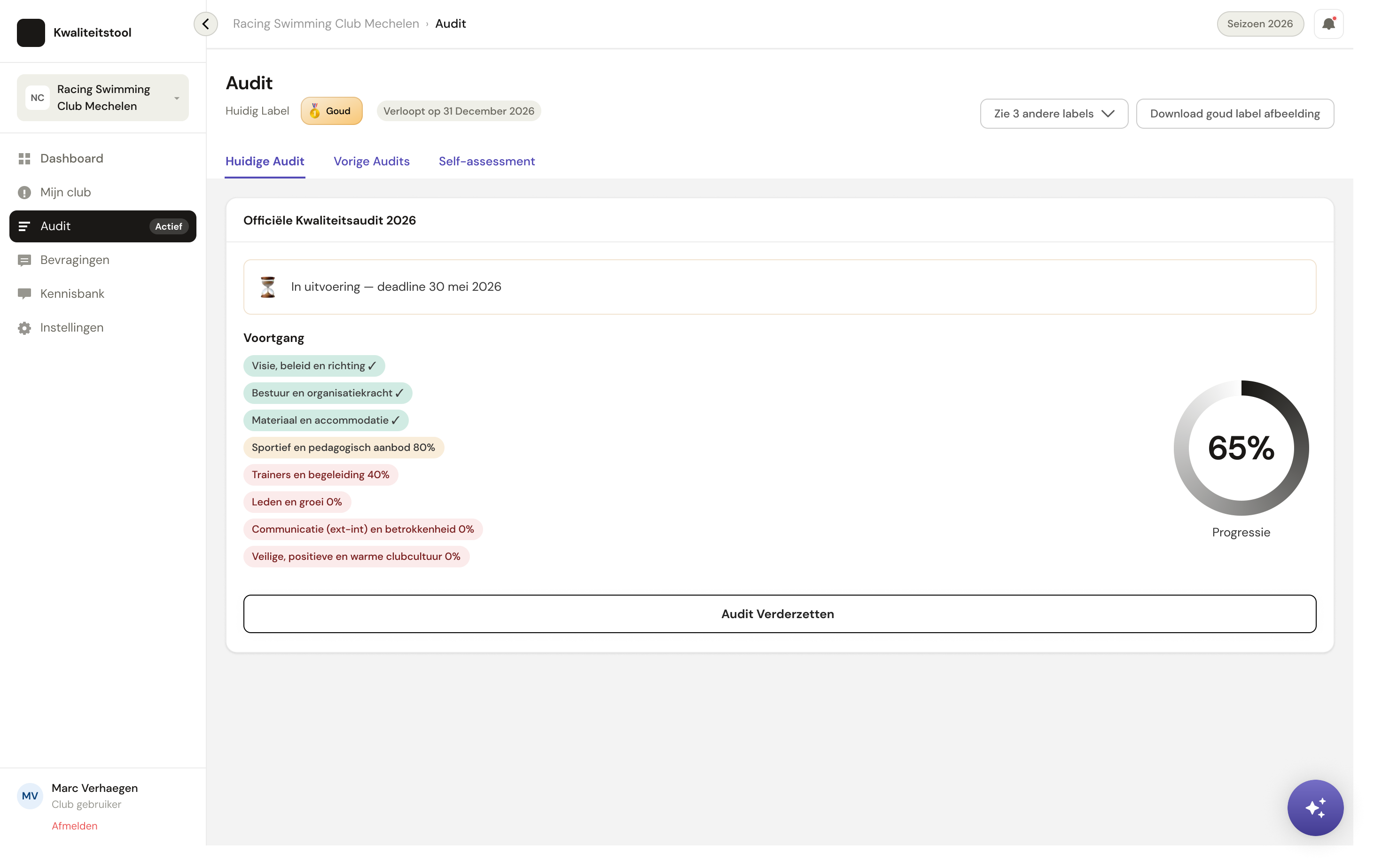Screen dimensions: 1374x868
Task: Click the NC club avatar
Action: (x=38, y=98)
